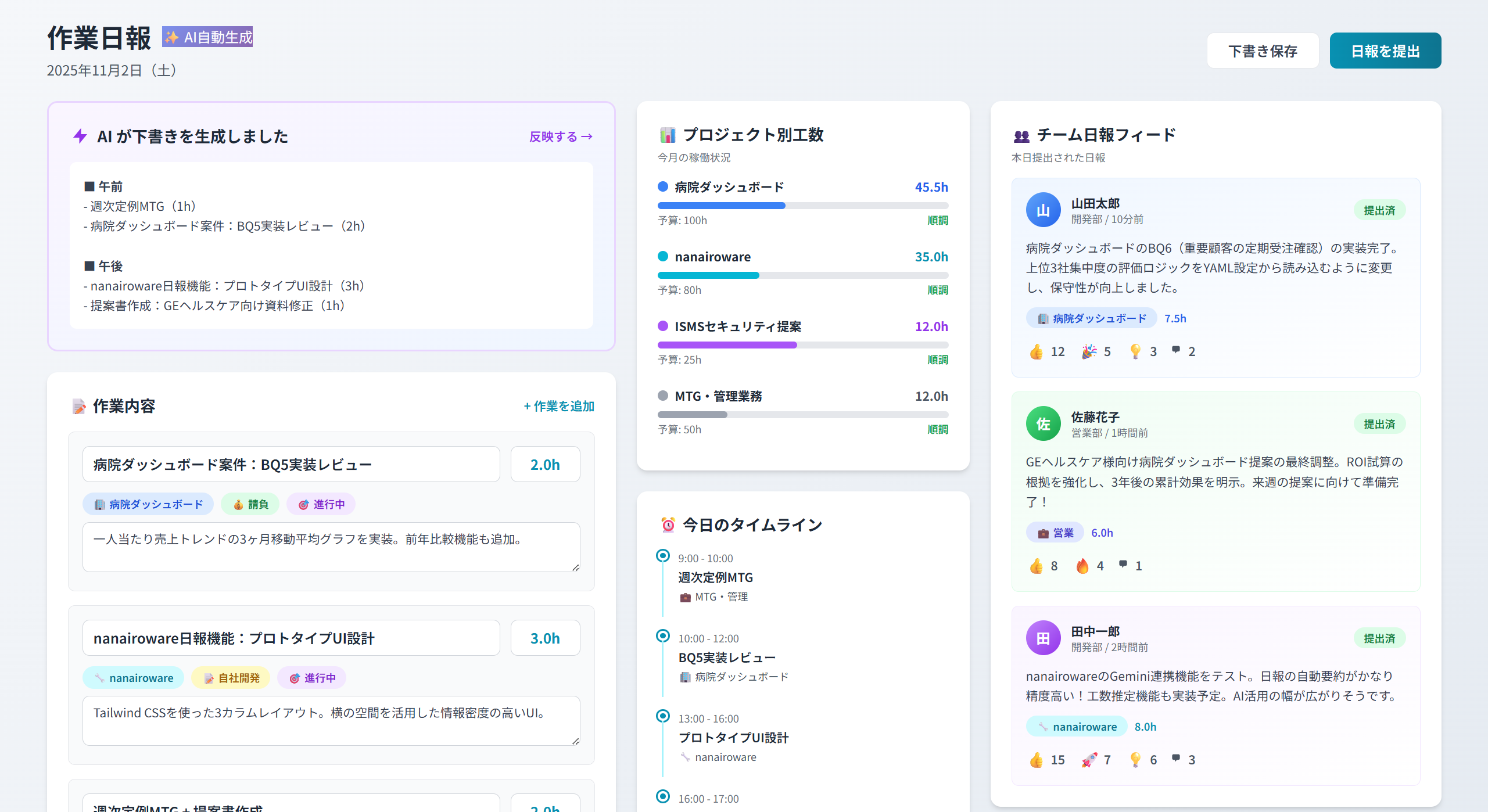Click the alarm icon on 今日のタイムライン
Image resolution: width=1488 pixels, height=812 pixels.
click(x=667, y=524)
